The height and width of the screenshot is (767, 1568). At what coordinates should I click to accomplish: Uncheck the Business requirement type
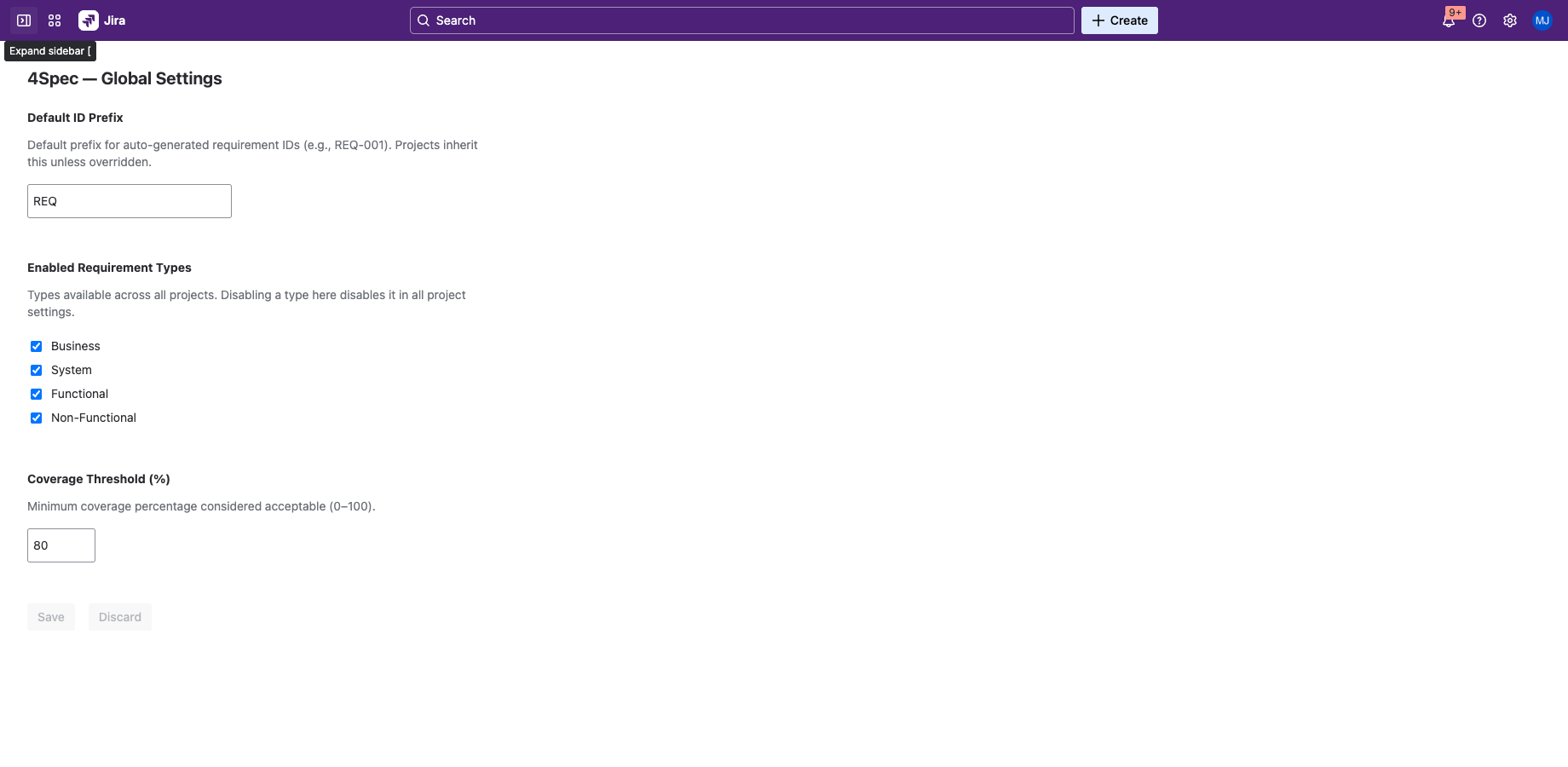[x=36, y=346]
